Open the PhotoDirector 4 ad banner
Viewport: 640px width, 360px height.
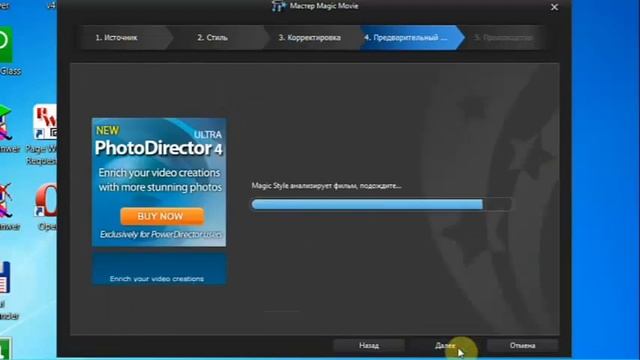159,182
